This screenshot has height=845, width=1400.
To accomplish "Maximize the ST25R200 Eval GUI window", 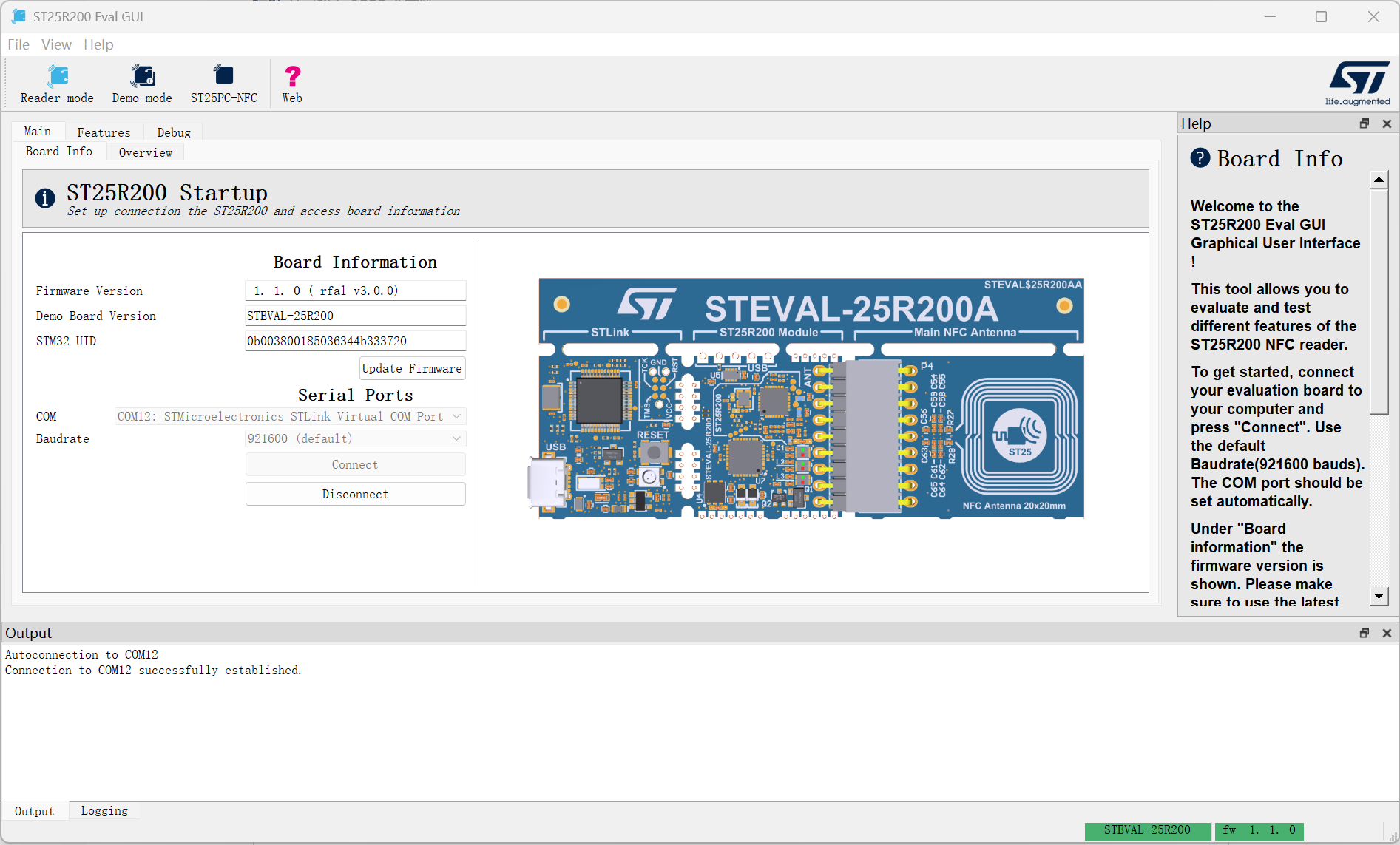I will [x=1321, y=16].
